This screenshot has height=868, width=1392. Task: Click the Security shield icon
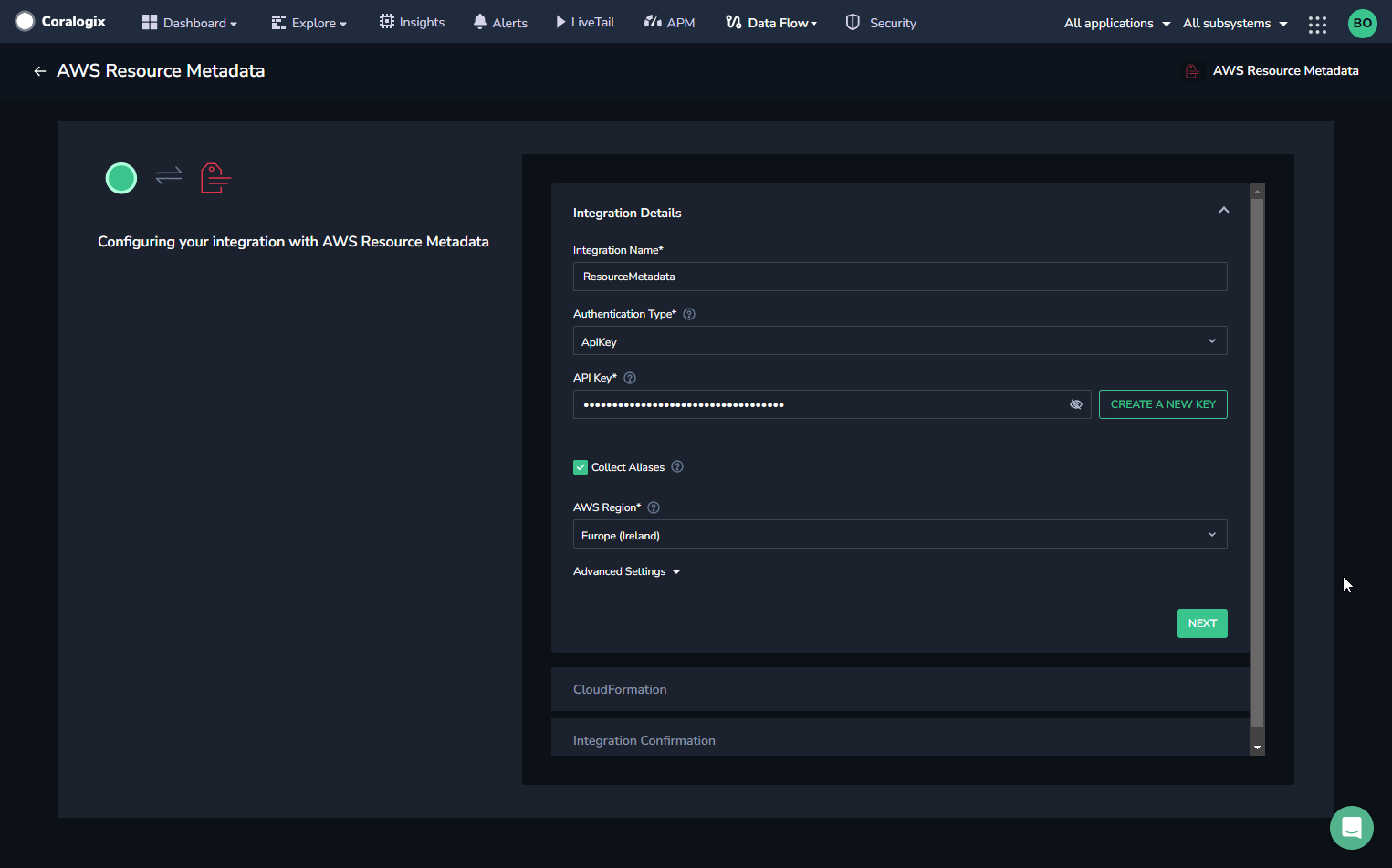(853, 22)
